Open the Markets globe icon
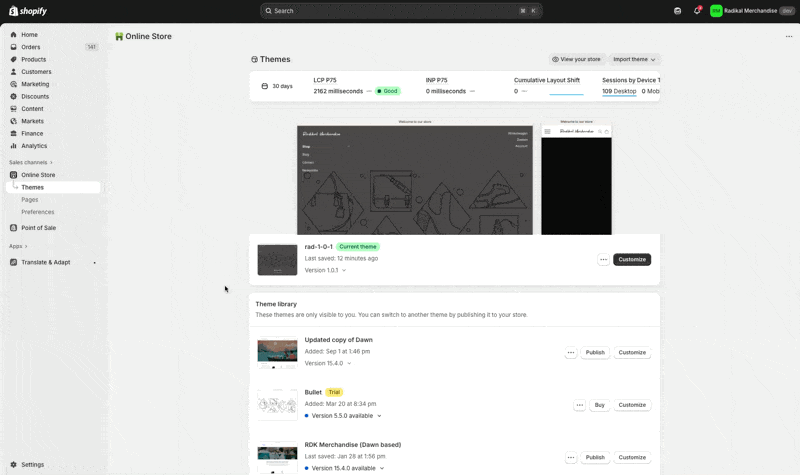This screenshot has width=800, height=475. (13, 121)
